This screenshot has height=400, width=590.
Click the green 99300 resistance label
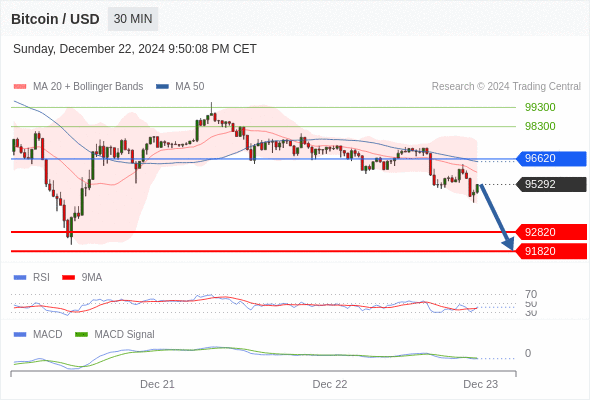tap(540, 107)
